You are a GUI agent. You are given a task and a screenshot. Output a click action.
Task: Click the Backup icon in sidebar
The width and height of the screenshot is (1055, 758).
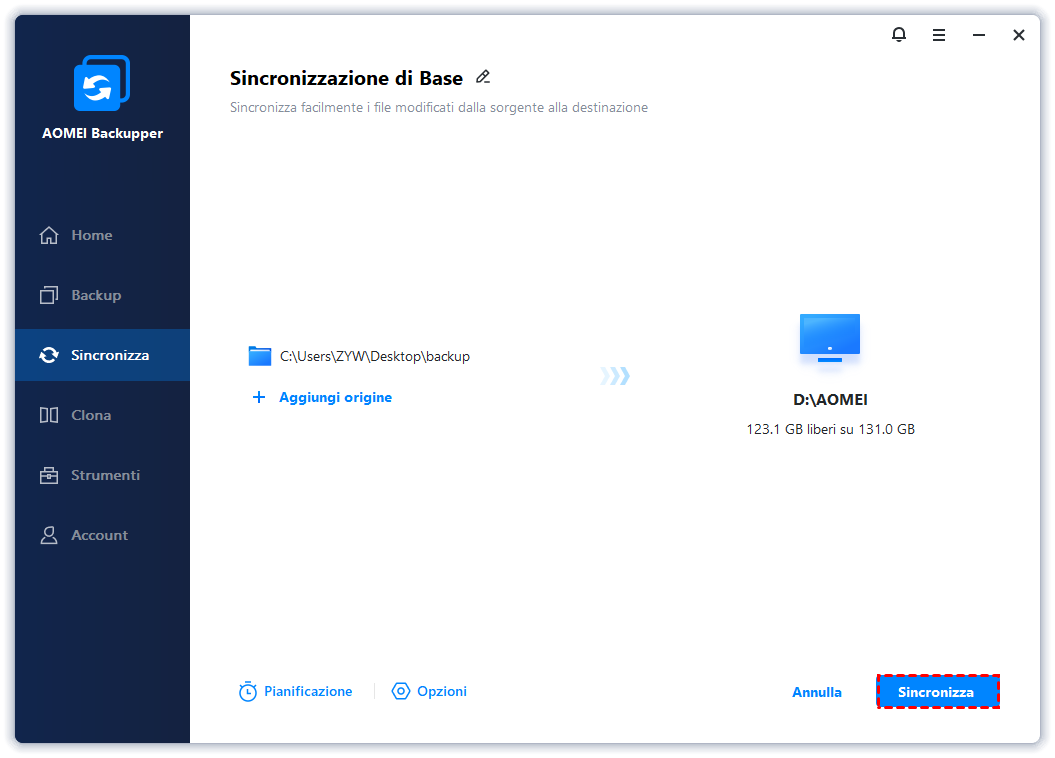tap(48, 295)
